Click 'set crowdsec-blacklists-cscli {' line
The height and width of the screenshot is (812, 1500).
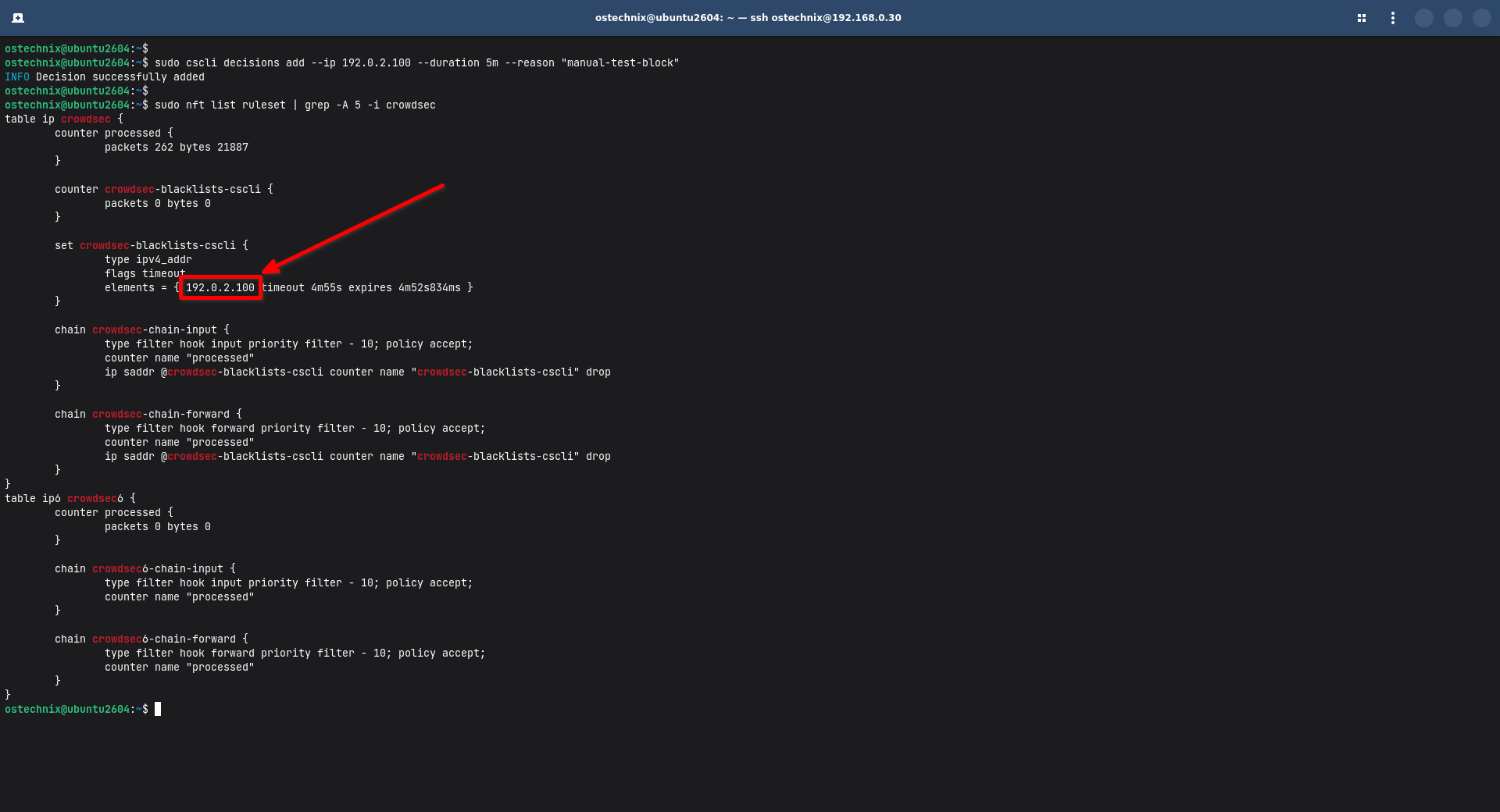[152, 246]
